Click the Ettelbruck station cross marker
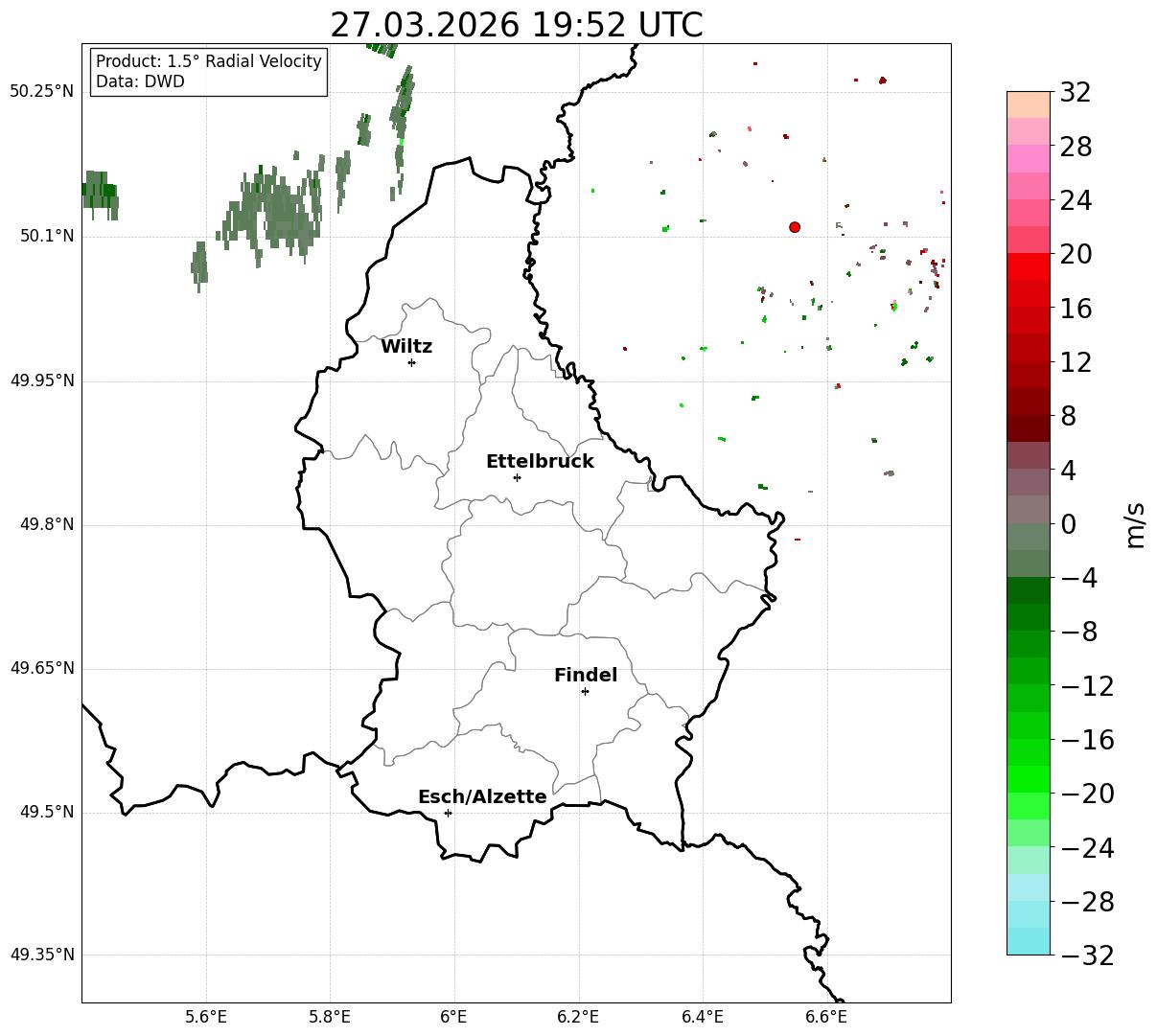Image resolution: width=1157 pixels, height=1036 pixels. pos(517,477)
